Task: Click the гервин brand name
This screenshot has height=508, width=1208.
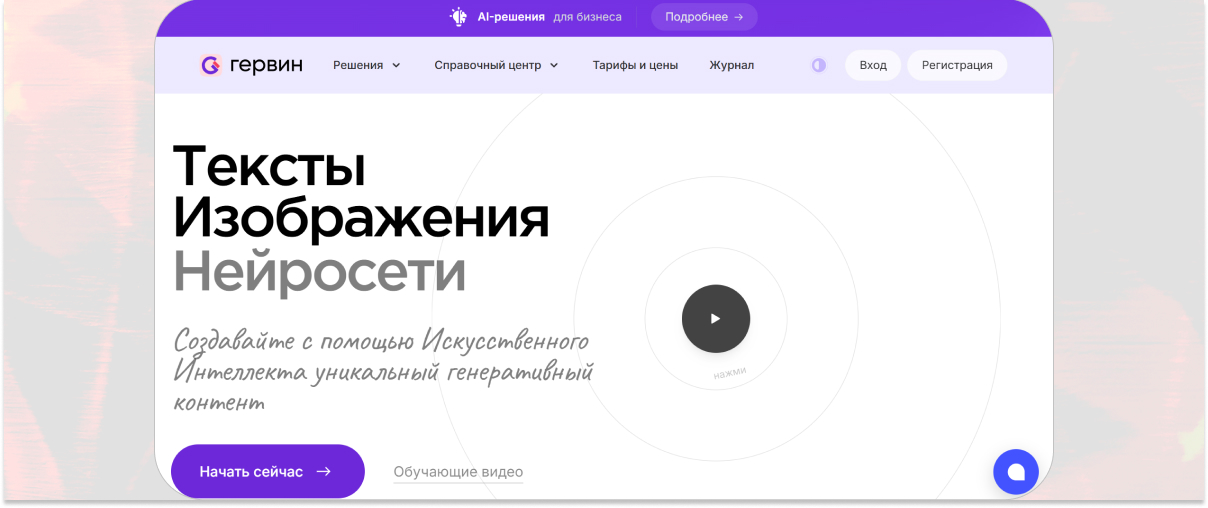Action: (266, 65)
